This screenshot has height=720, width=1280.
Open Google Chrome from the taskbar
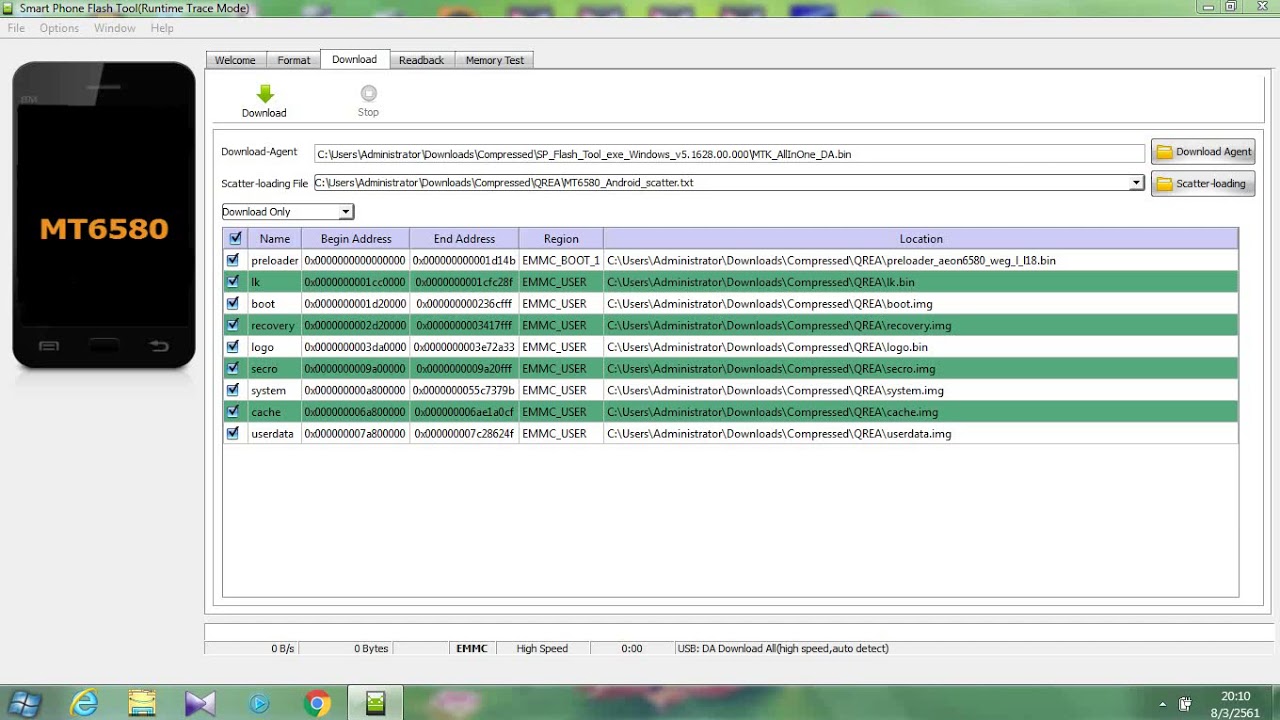[317, 704]
